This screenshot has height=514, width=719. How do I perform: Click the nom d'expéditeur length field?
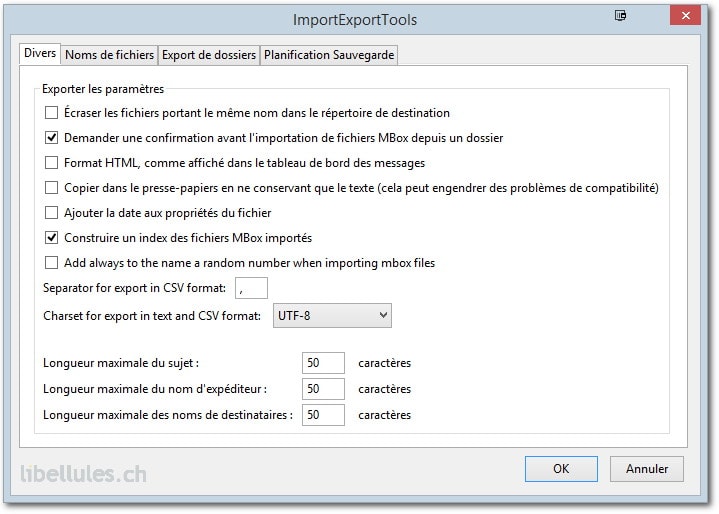click(x=323, y=389)
